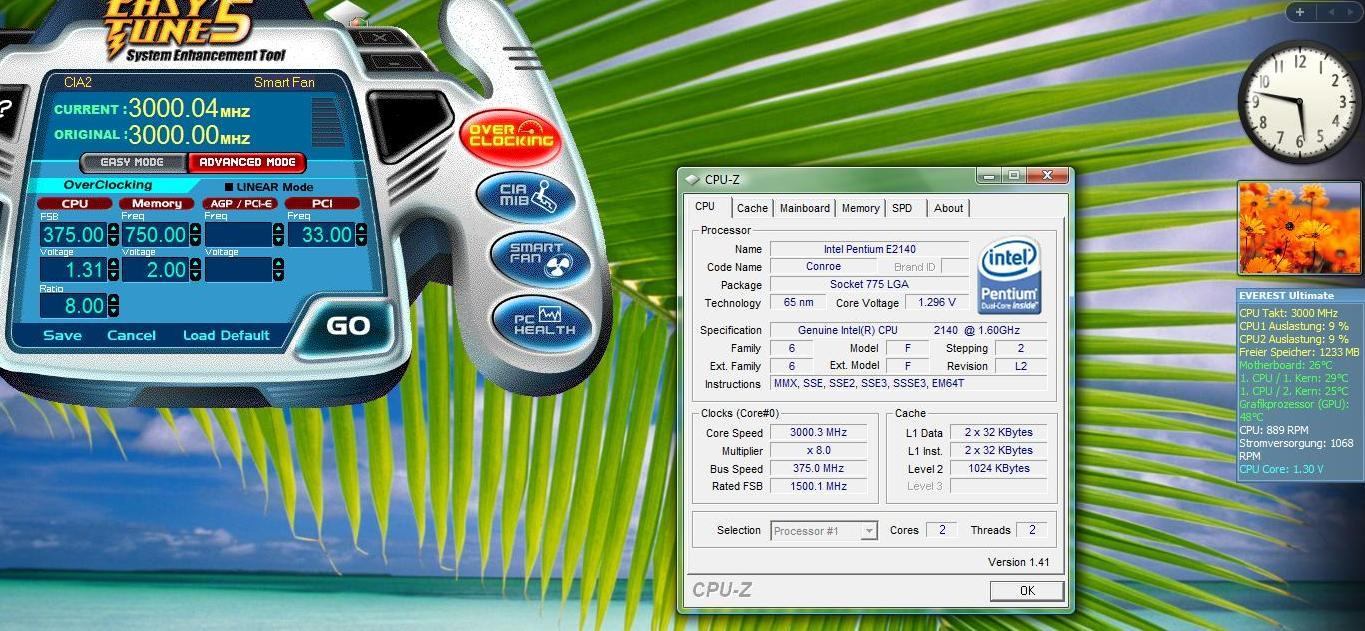The width and height of the screenshot is (1365, 631).
Task: Open the CIA MIB panel
Action: [x=526, y=197]
